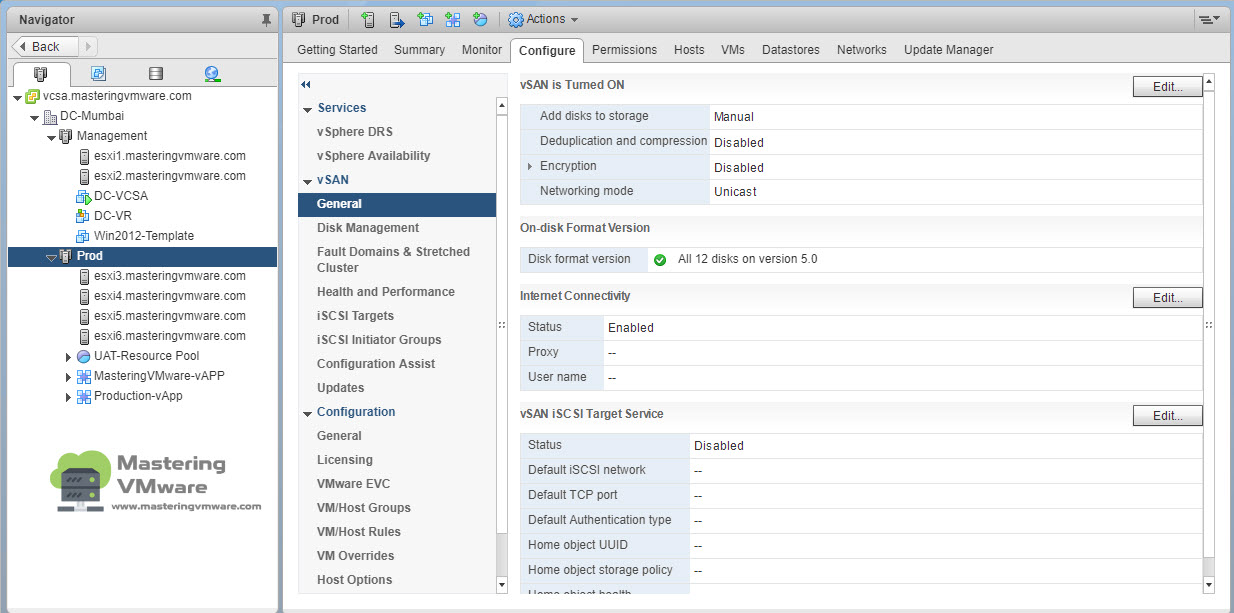The image size is (1234, 613).
Task: Click the host icon next to esxi1.masteringvmware.com
Action: pyautogui.click(x=85, y=157)
